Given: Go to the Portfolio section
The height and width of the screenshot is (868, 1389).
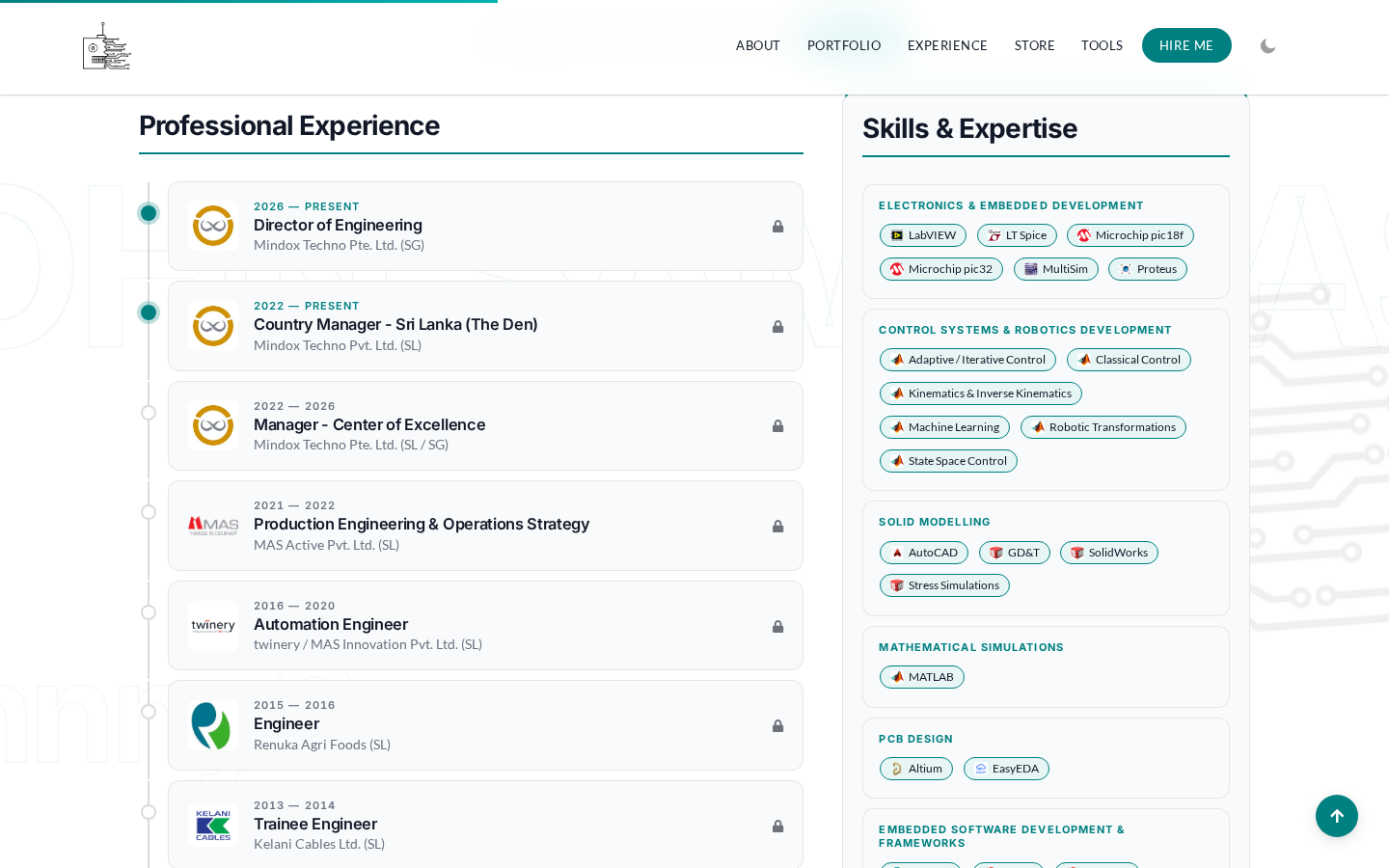Looking at the screenshot, I should [x=844, y=45].
